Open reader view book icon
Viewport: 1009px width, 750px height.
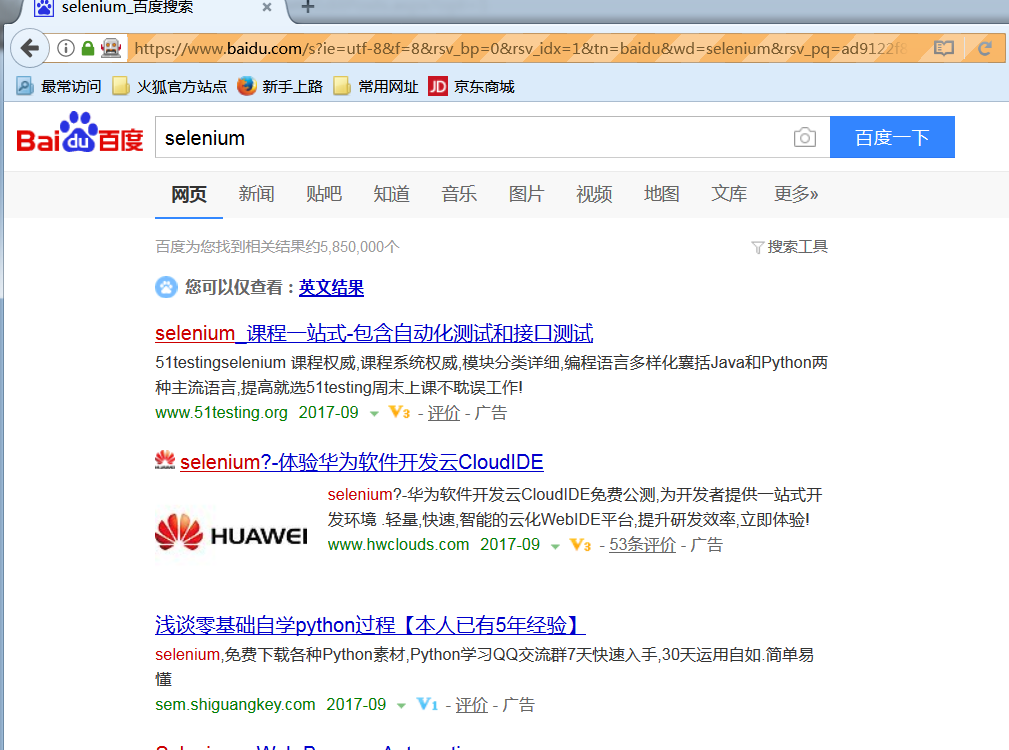943,48
